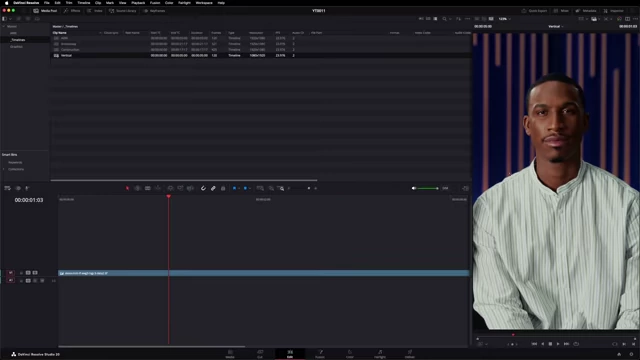This screenshot has height=360, width=640.
Task: Toggle timeline Snapping magnet icon
Action: click(203, 188)
